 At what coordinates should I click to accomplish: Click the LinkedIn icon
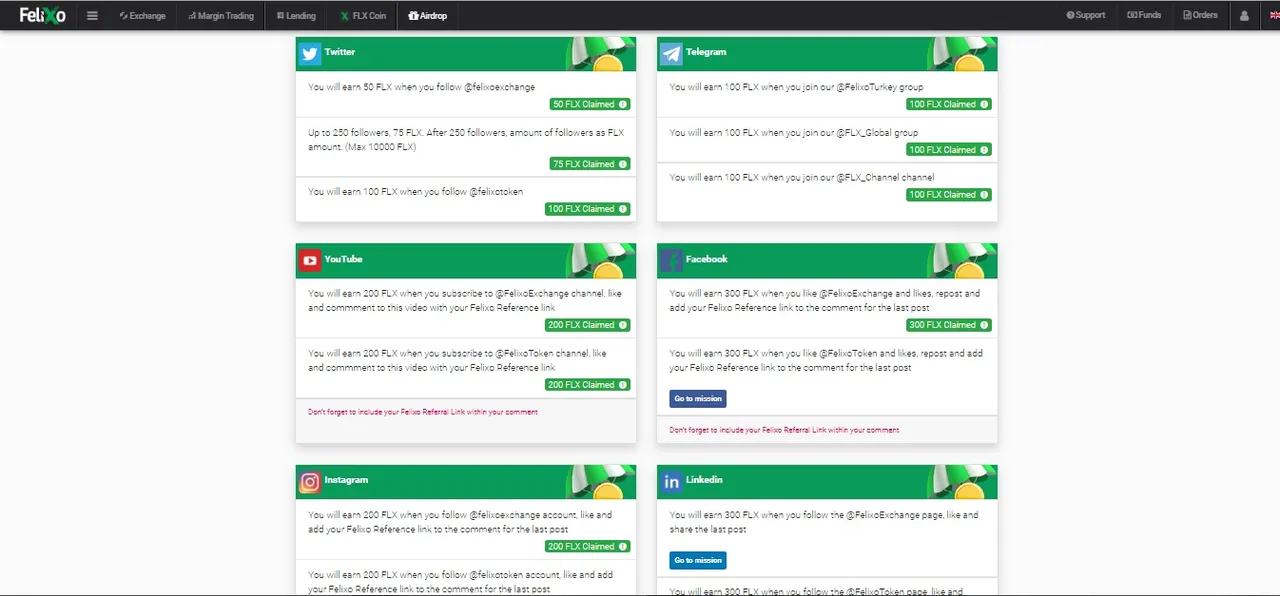pos(671,482)
